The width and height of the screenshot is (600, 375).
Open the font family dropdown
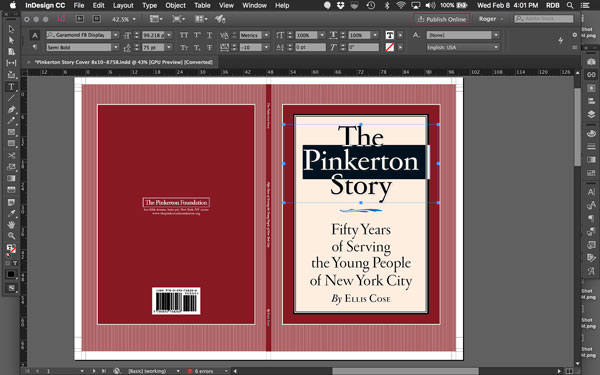pos(116,35)
